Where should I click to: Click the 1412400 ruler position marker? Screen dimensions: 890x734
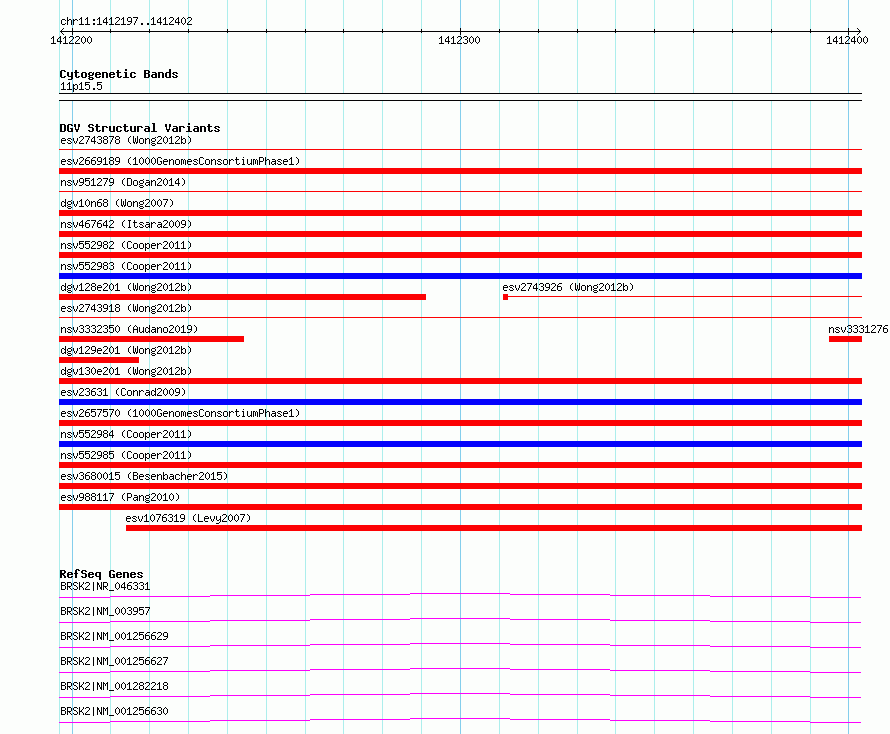pos(847,40)
